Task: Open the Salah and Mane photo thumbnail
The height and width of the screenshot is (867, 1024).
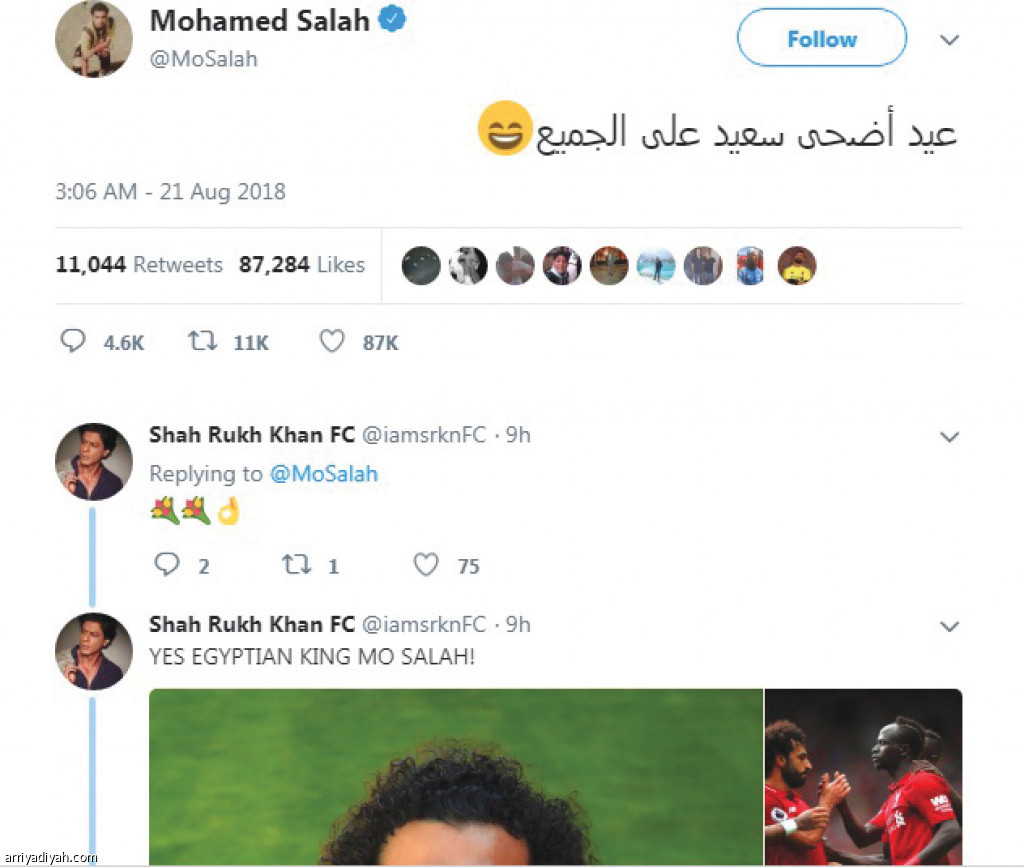Action: point(863,777)
